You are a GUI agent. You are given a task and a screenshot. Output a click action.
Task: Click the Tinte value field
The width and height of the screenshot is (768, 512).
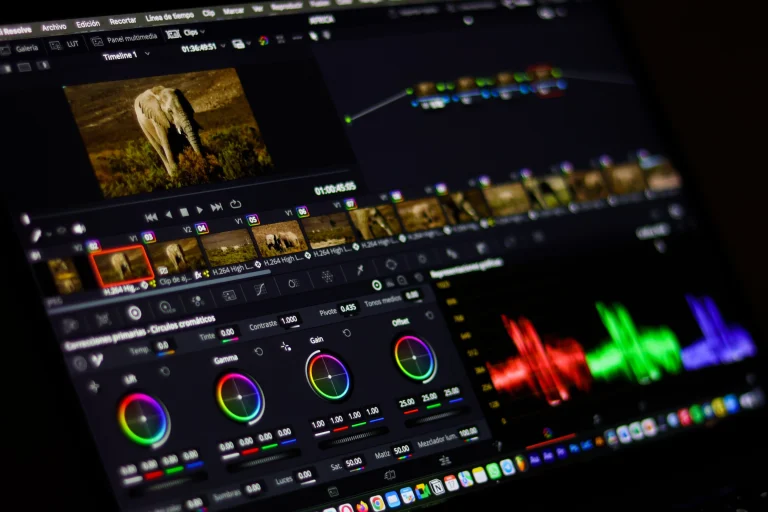tap(227, 332)
